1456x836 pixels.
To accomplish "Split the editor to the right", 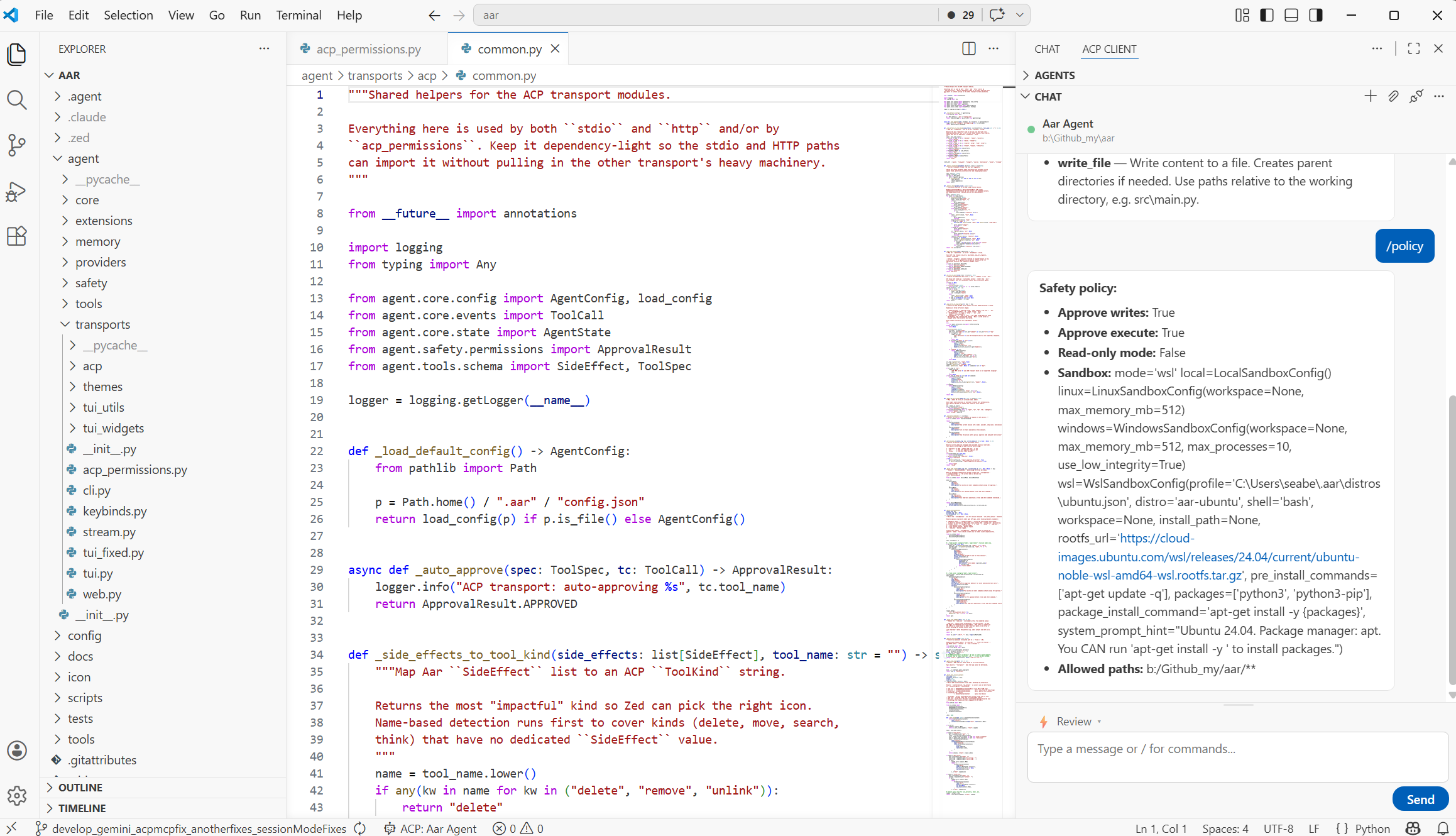I will point(969,48).
